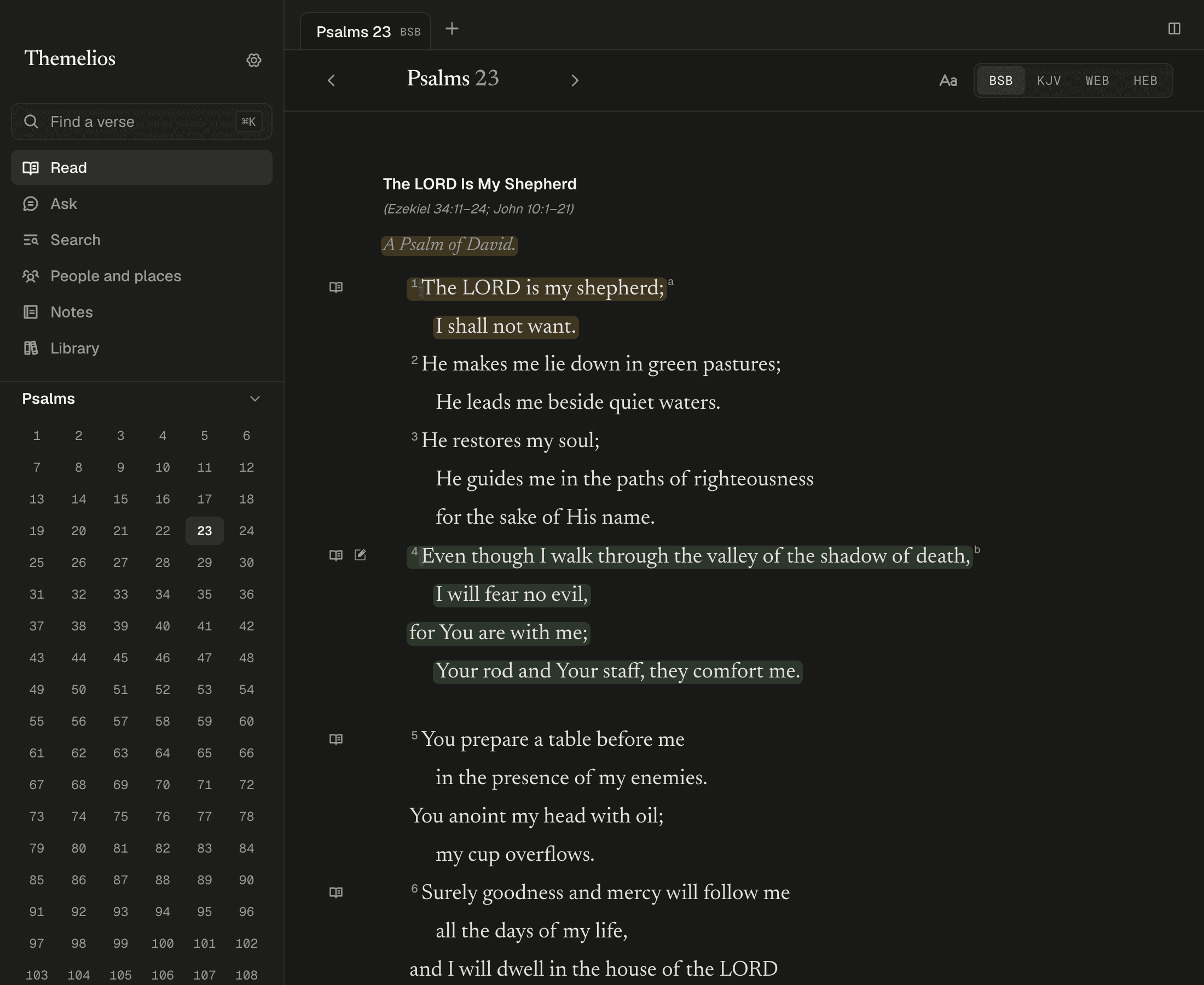
Task: Click the book icon beside verse 6
Action: click(x=336, y=892)
